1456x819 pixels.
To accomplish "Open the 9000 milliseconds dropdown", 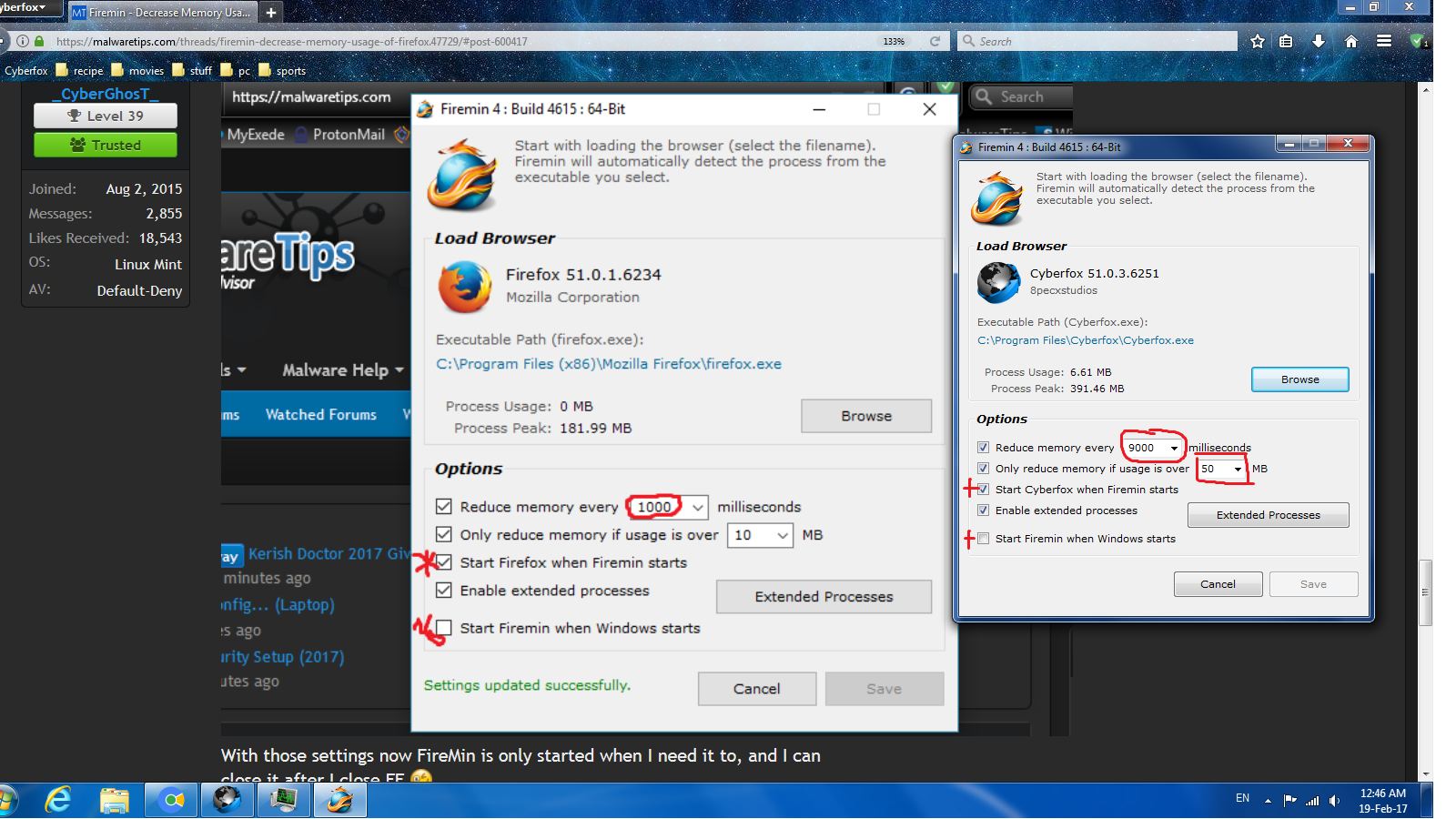I will 1153,448.
